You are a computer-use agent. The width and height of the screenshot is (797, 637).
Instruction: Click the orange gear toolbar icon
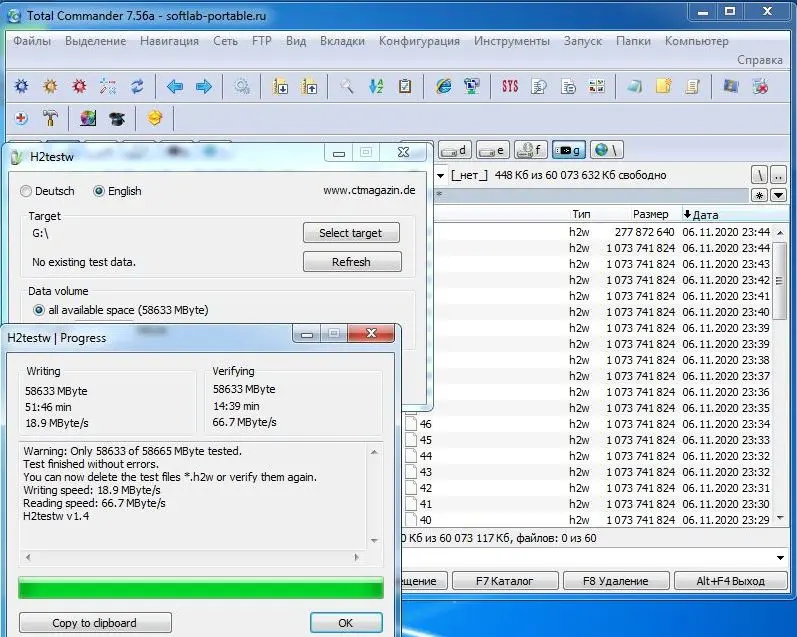pos(50,86)
